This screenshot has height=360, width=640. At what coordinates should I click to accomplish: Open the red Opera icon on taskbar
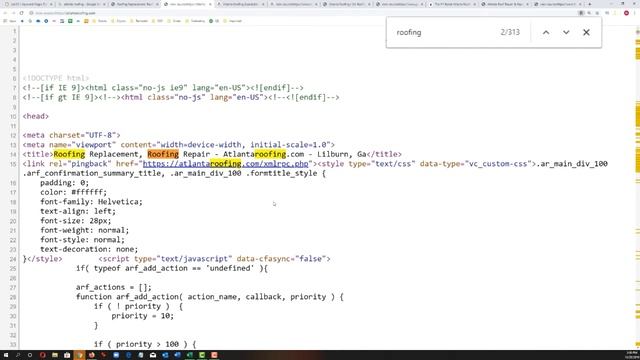coord(42,355)
